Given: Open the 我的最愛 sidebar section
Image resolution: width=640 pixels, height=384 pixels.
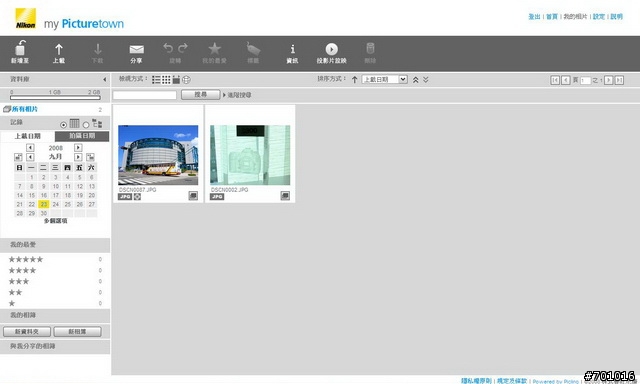Looking at the screenshot, I should 55,245.
